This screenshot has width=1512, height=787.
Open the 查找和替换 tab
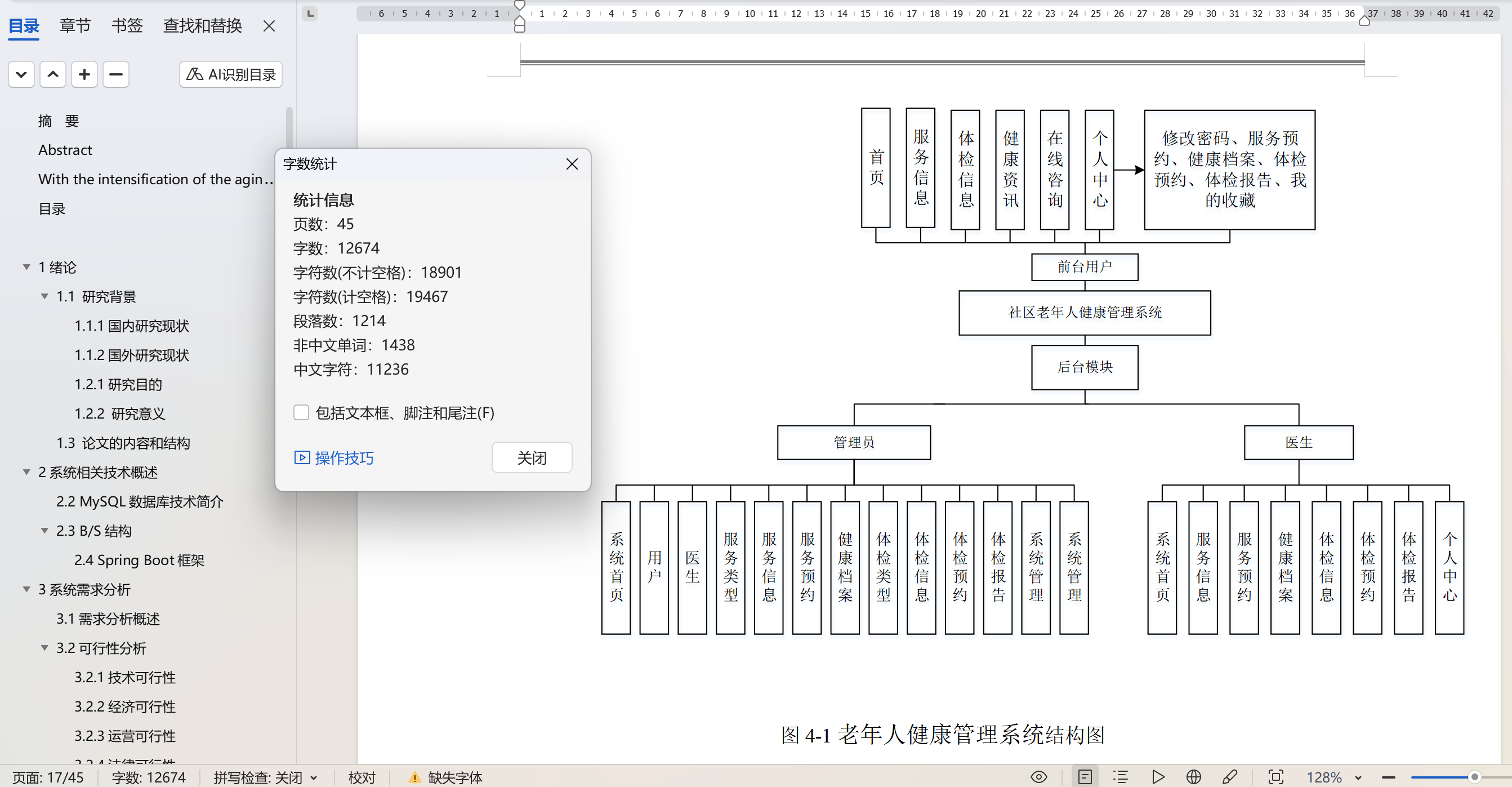tap(203, 26)
